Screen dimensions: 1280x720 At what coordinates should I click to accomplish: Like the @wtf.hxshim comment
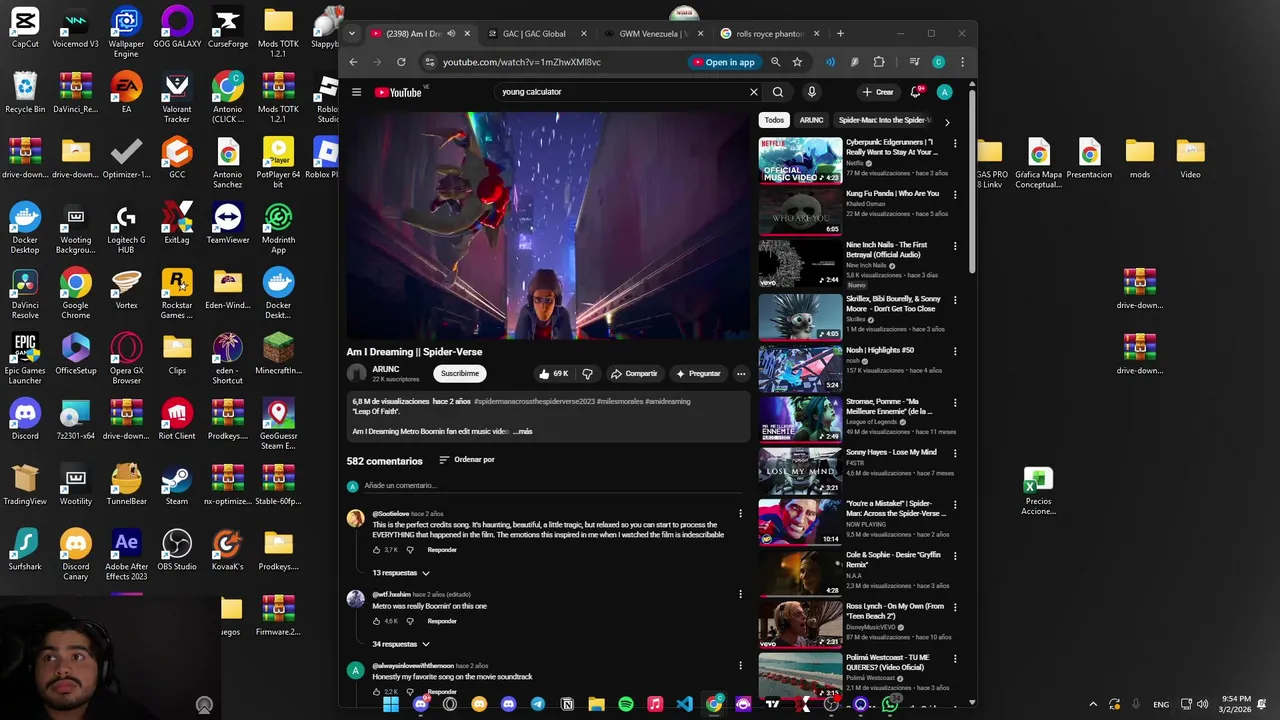[377, 621]
